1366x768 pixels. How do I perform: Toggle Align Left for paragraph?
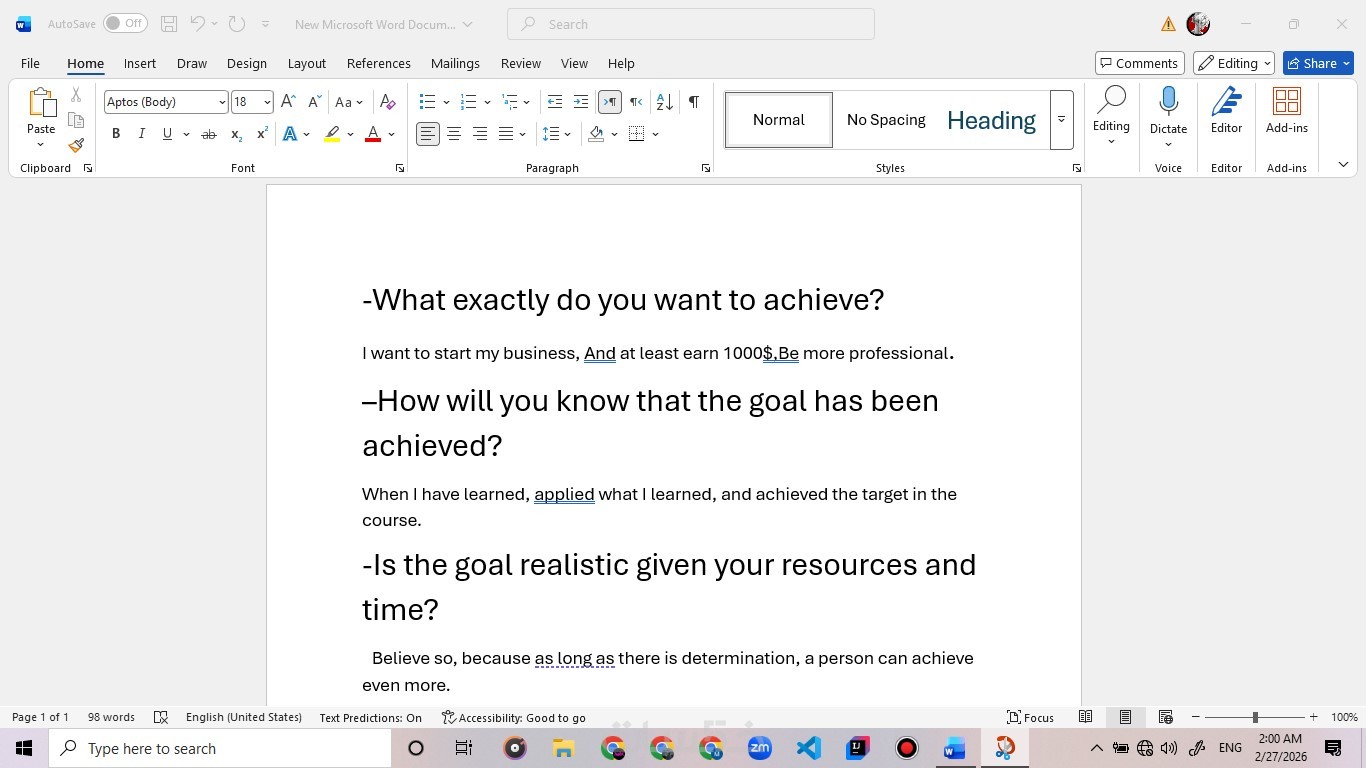[x=428, y=134]
